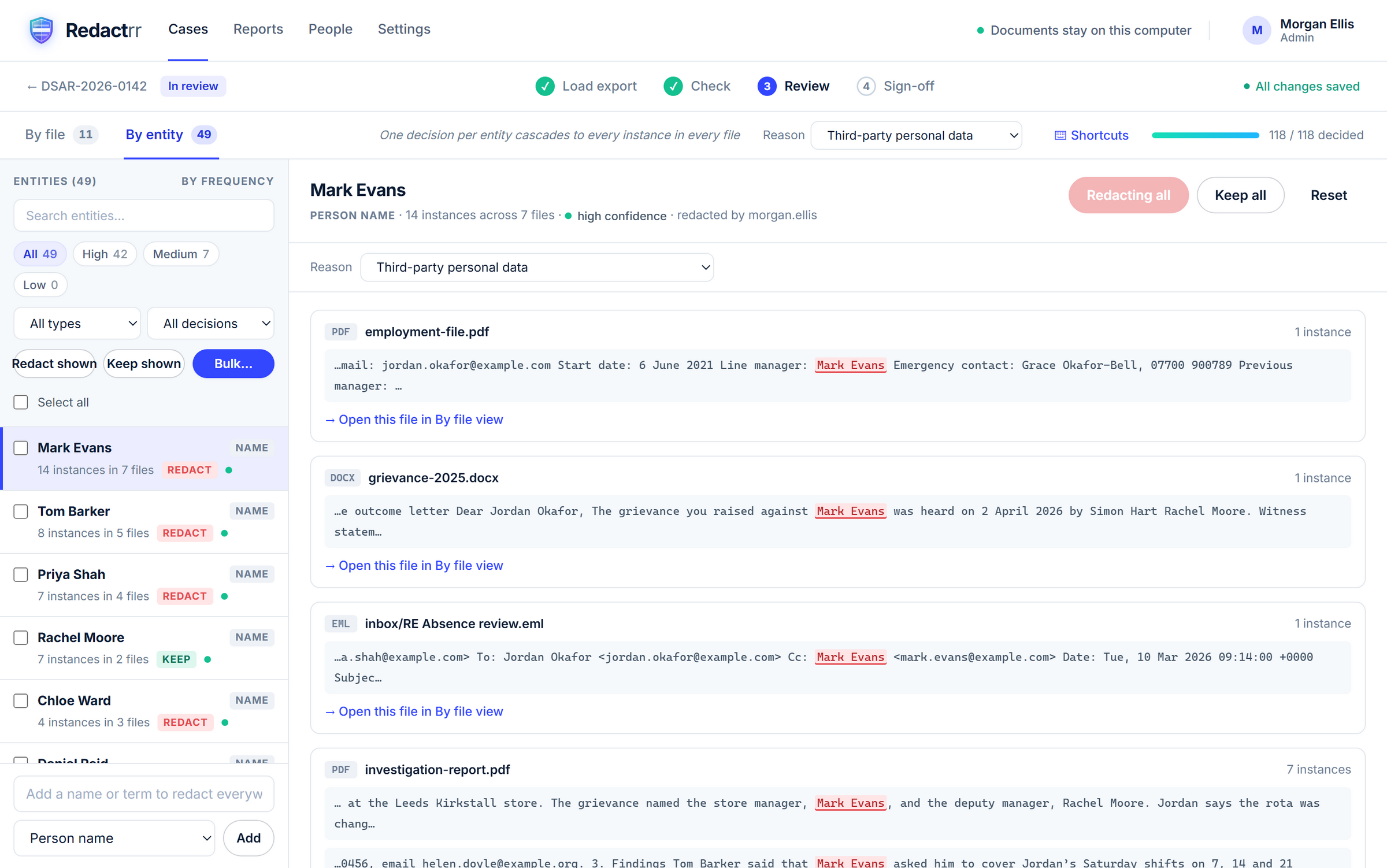The height and width of the screenshot is (868, 1387).
Task: Open the Reports menu
Action: (x=258, y=29)
